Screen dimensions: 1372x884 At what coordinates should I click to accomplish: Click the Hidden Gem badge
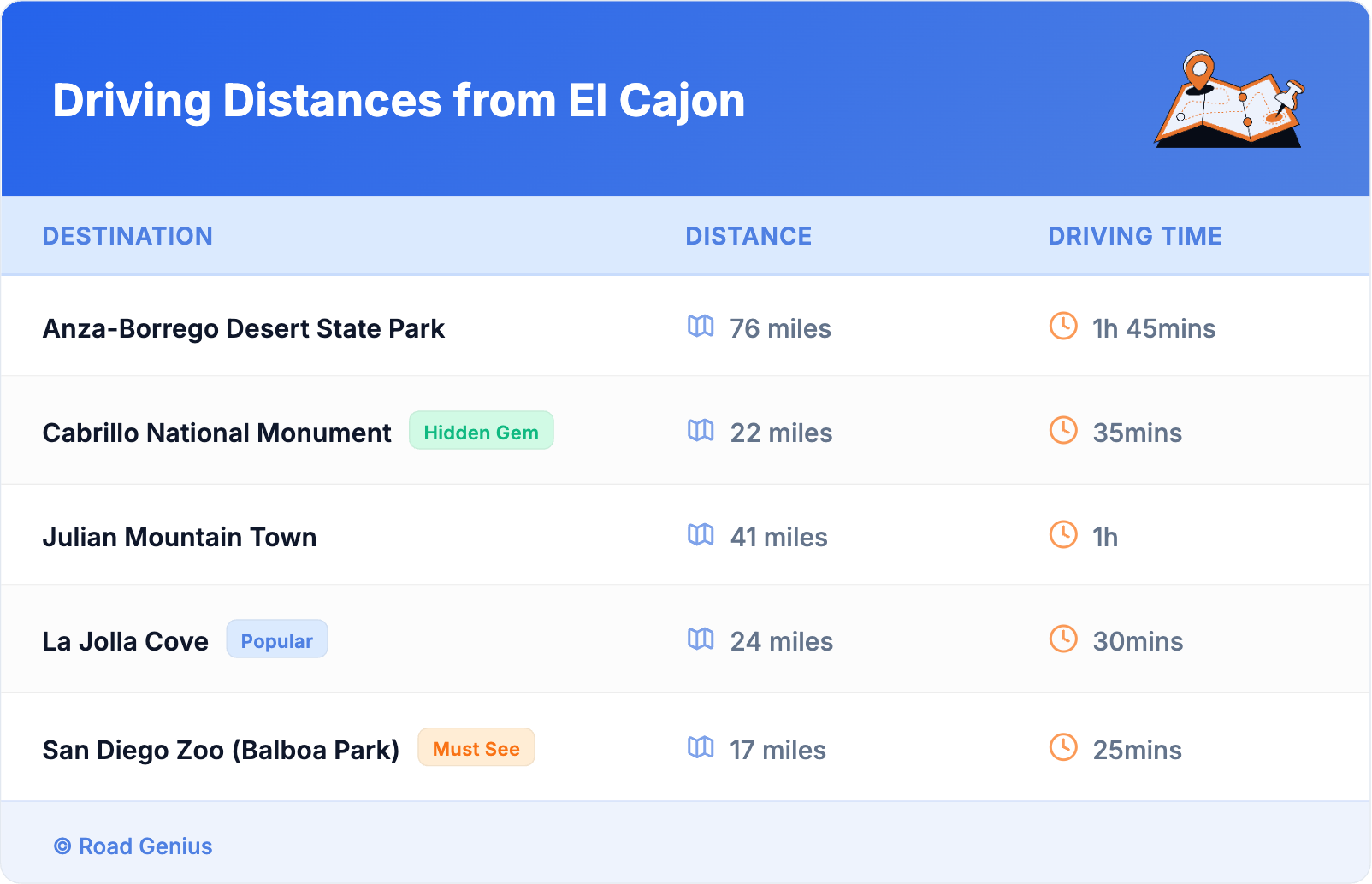(481, 432)
